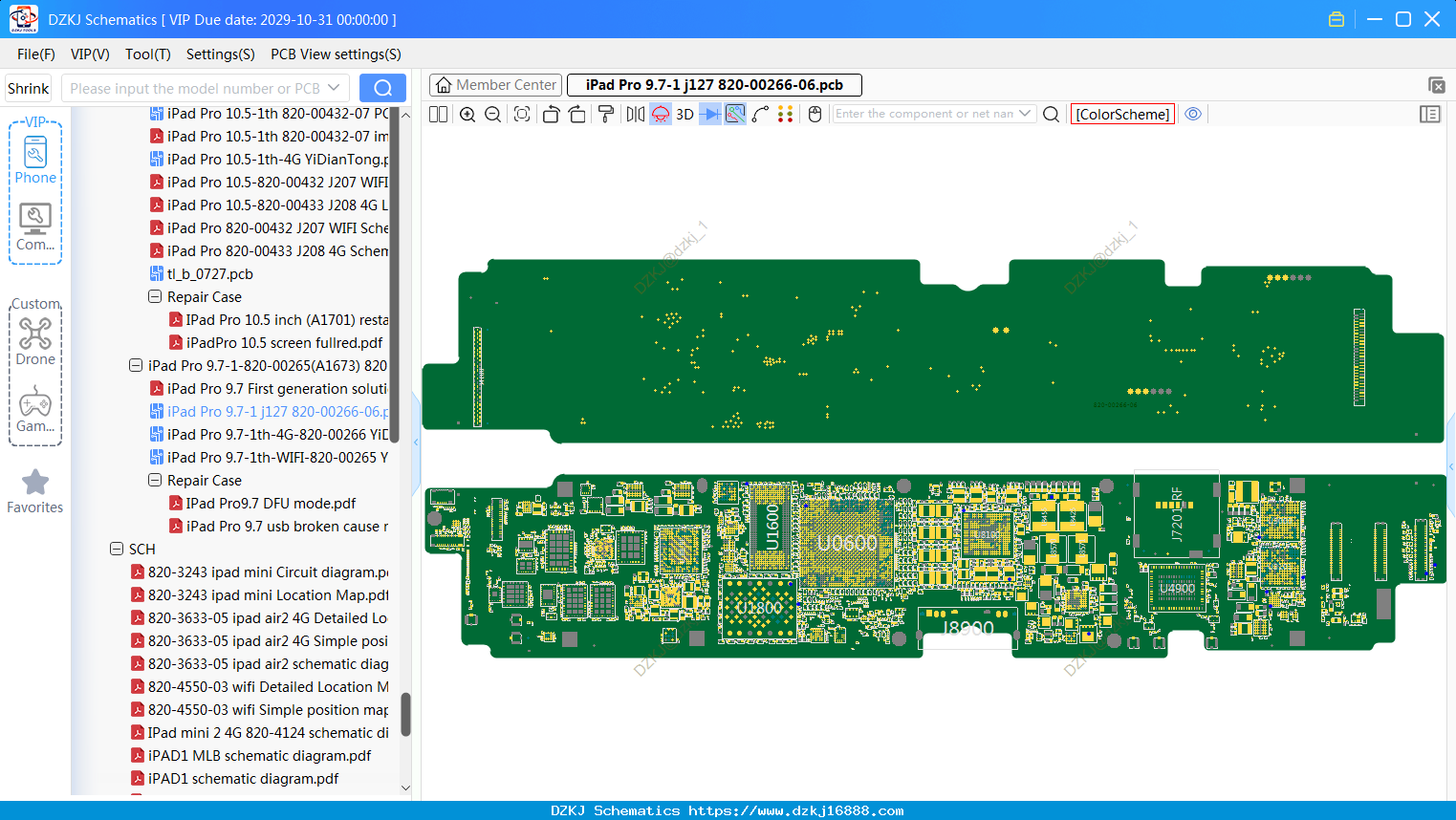The width and height of the screenshot is (1456, 820).
Task: Select the paint roller tool
Action: pyautogui.click(x=606, y=114)
